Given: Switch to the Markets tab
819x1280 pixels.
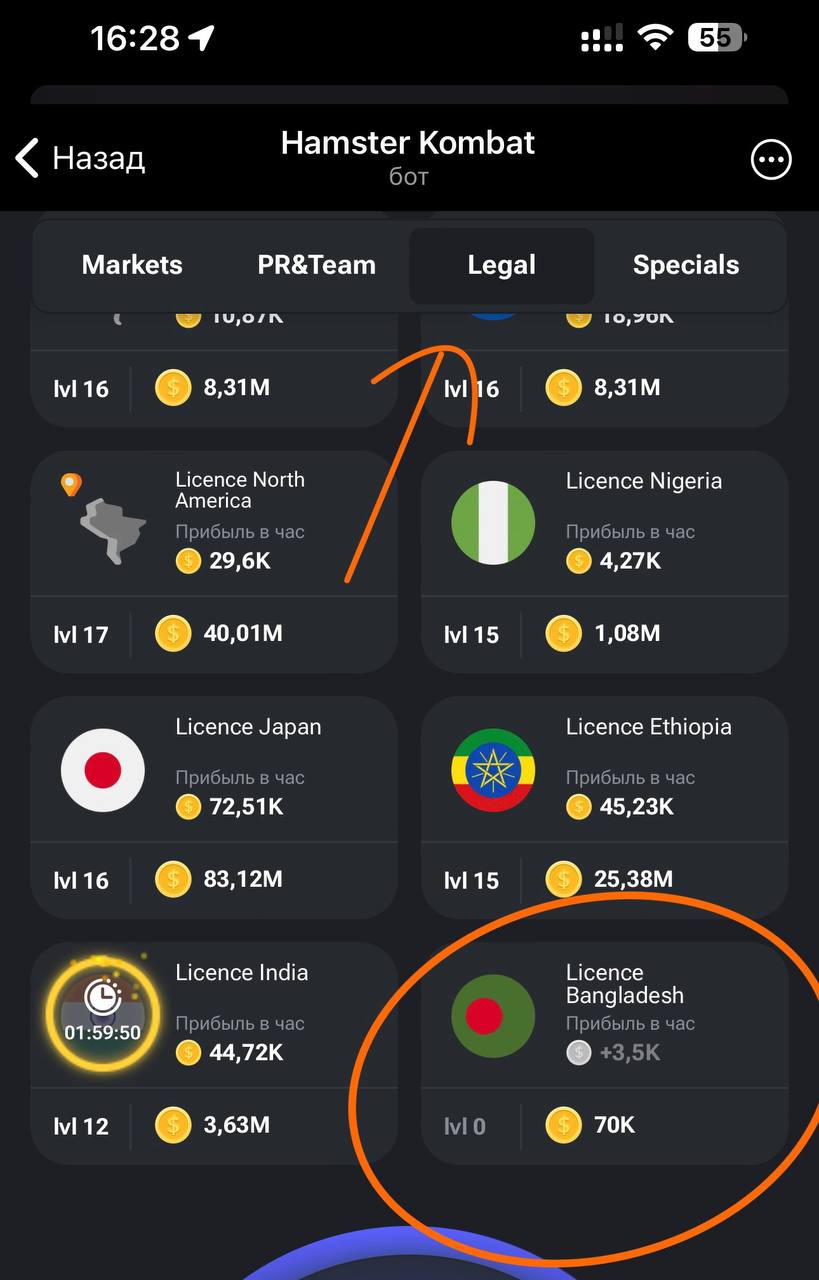Looking at the screenshot, I should click(x=132, y=265).
